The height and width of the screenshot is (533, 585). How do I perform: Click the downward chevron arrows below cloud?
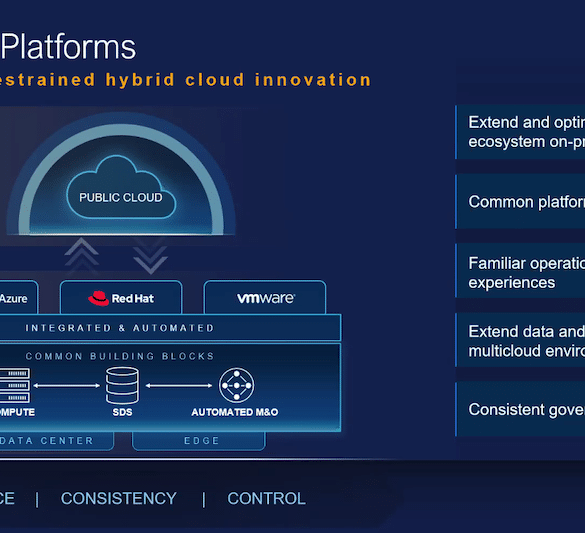tap(150, 256)
